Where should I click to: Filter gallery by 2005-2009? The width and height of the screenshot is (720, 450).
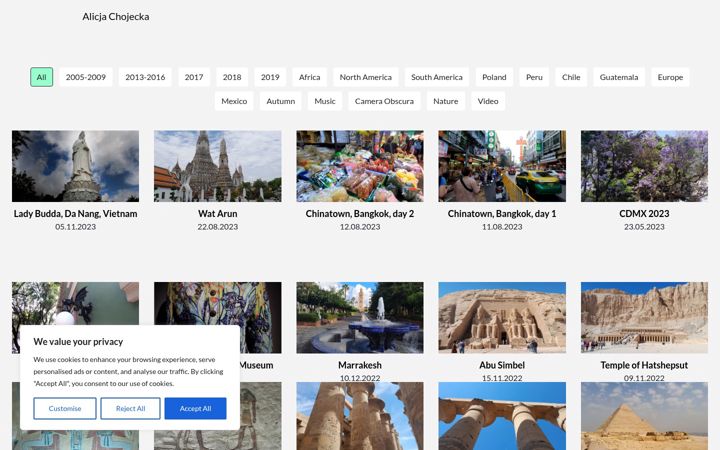point(86,77)
